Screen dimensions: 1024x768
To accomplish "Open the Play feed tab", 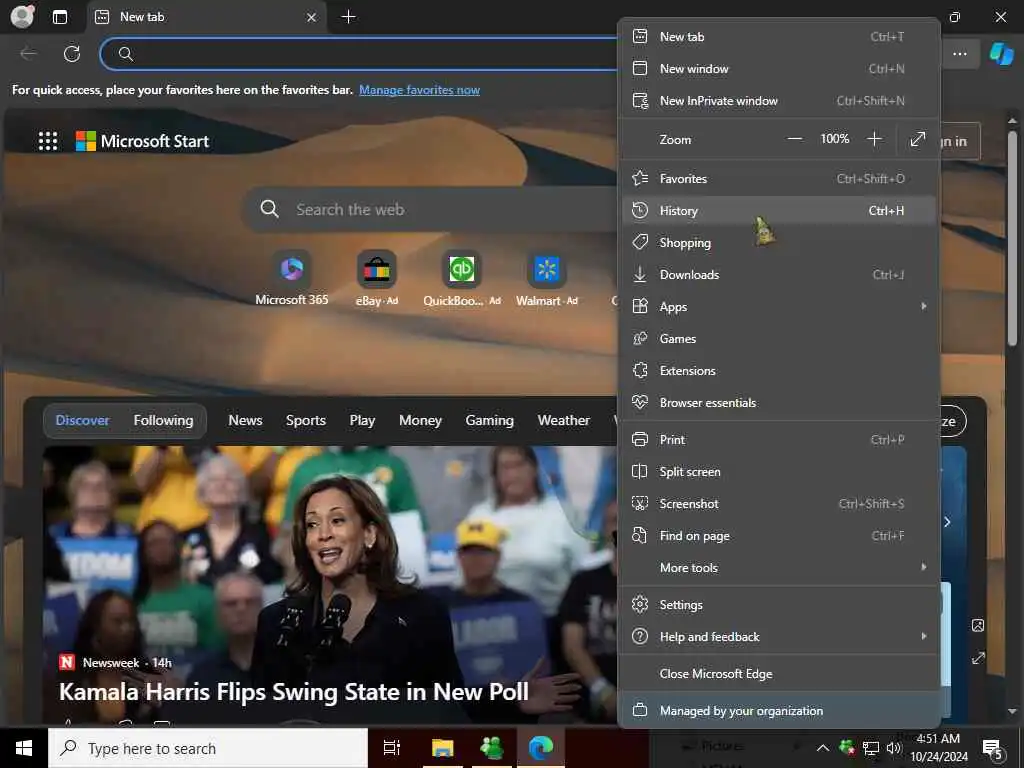I will tap(362, 421).
